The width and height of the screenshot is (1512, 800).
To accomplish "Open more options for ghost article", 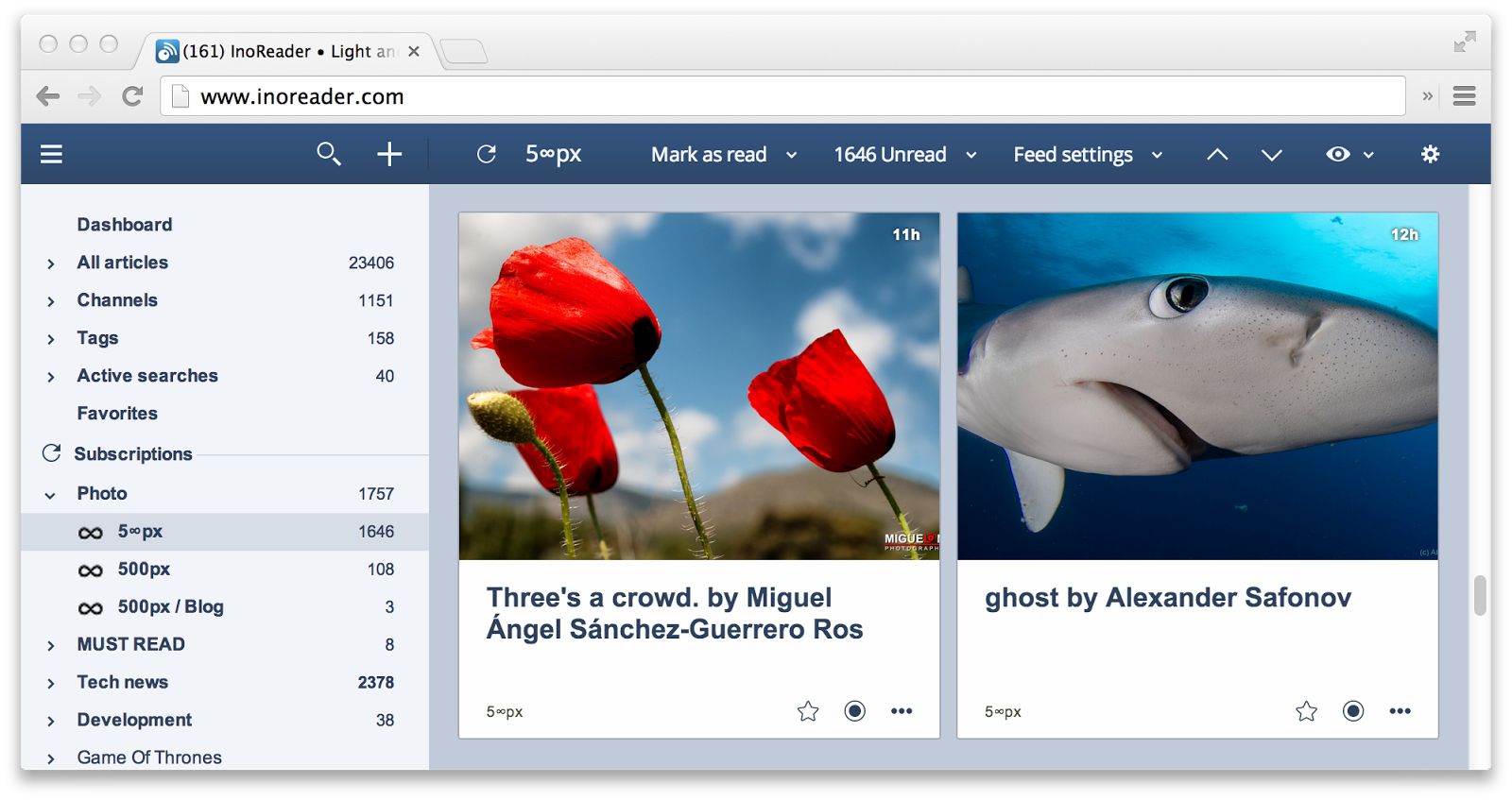I will coord(1400,711).
